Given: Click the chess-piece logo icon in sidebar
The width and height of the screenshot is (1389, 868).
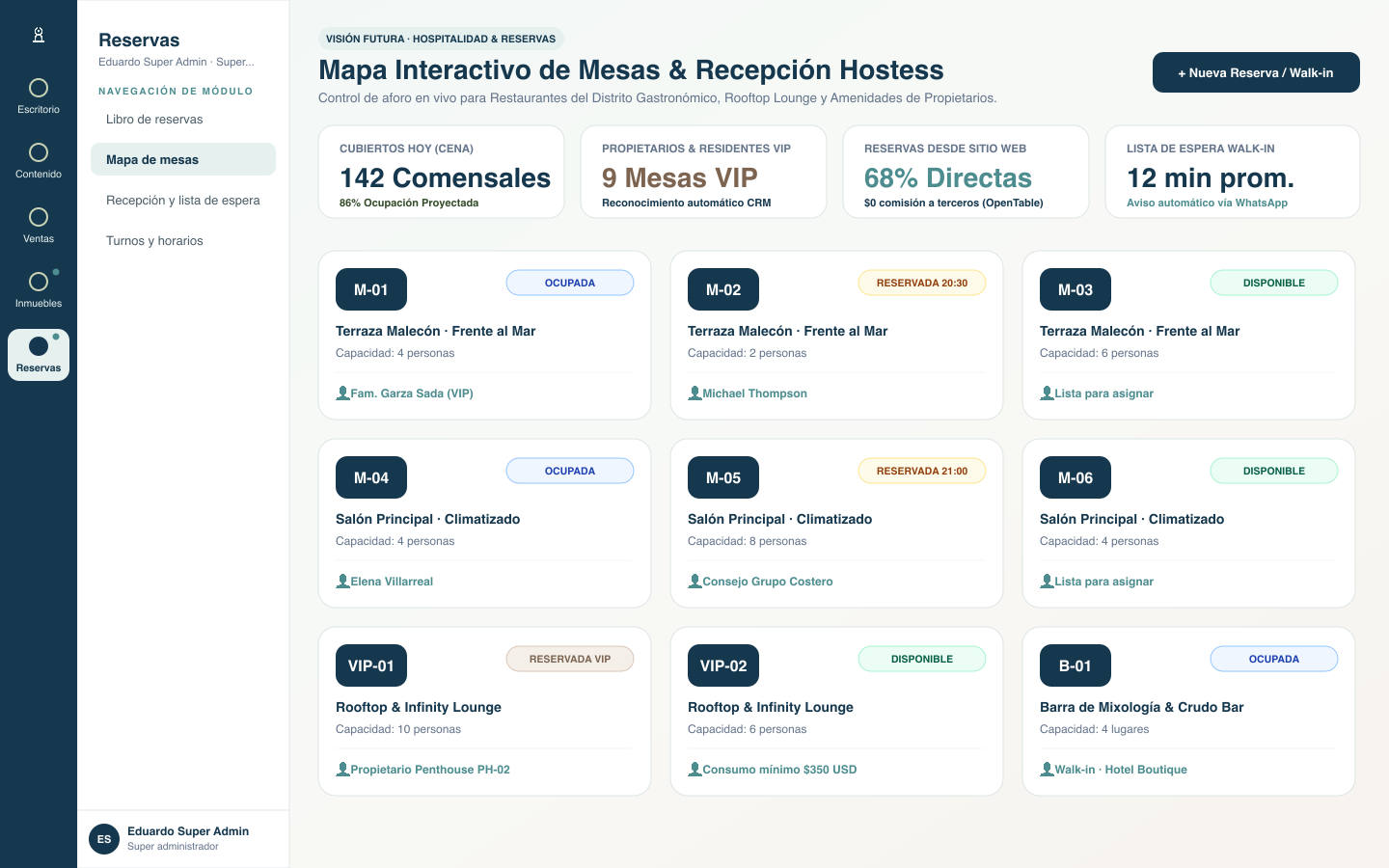Looking at the screenshot, I should pos(39,35).
